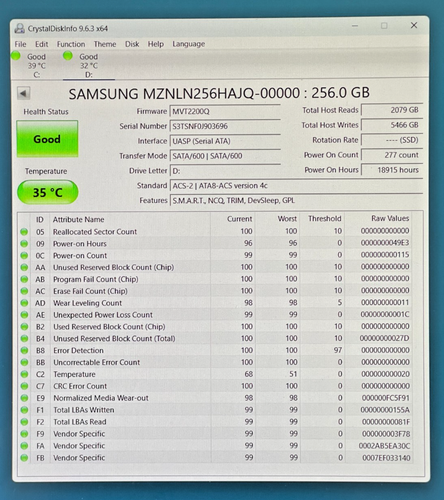Close the CrystalDiskInfo window
This screenshot has width=444, height=500.
click(x=414, y=25)
